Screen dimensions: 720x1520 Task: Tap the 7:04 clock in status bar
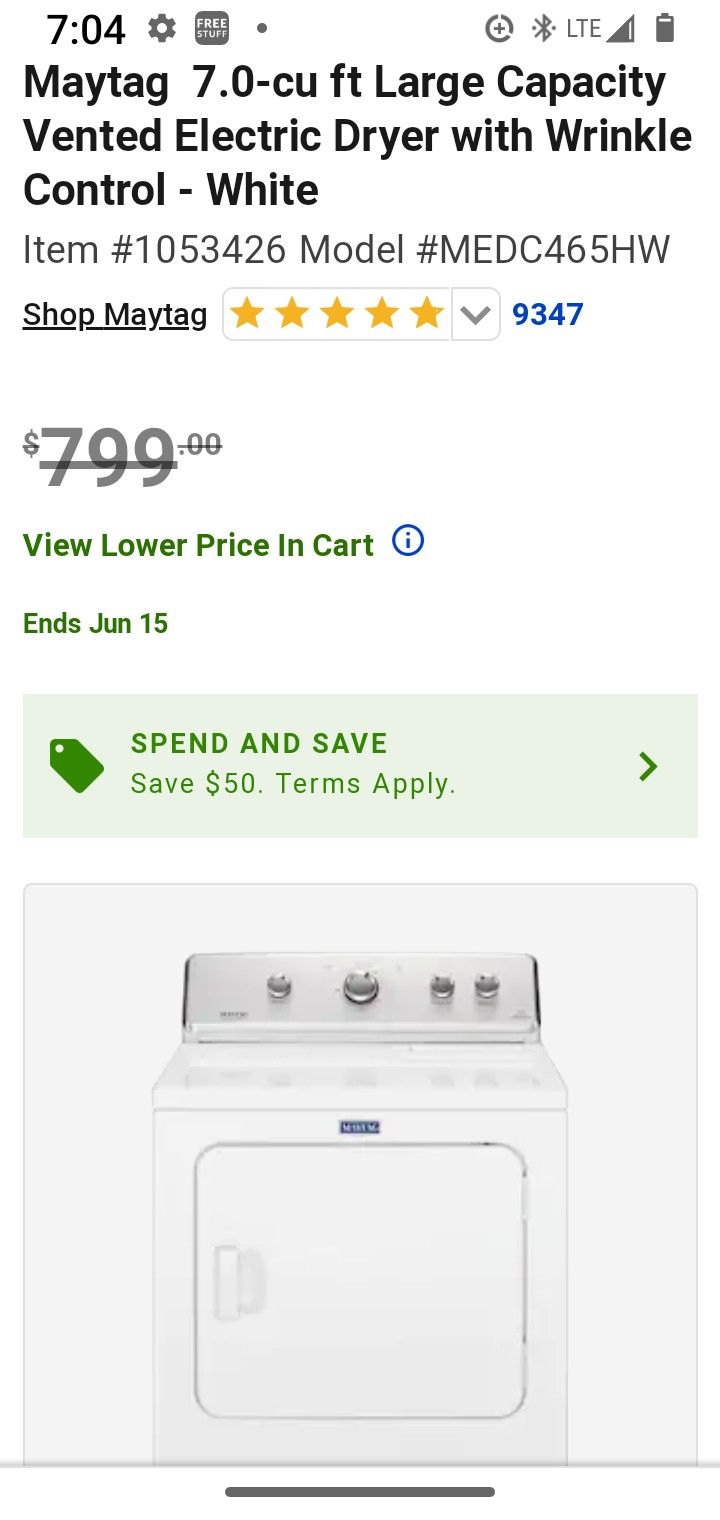[86, 30]
